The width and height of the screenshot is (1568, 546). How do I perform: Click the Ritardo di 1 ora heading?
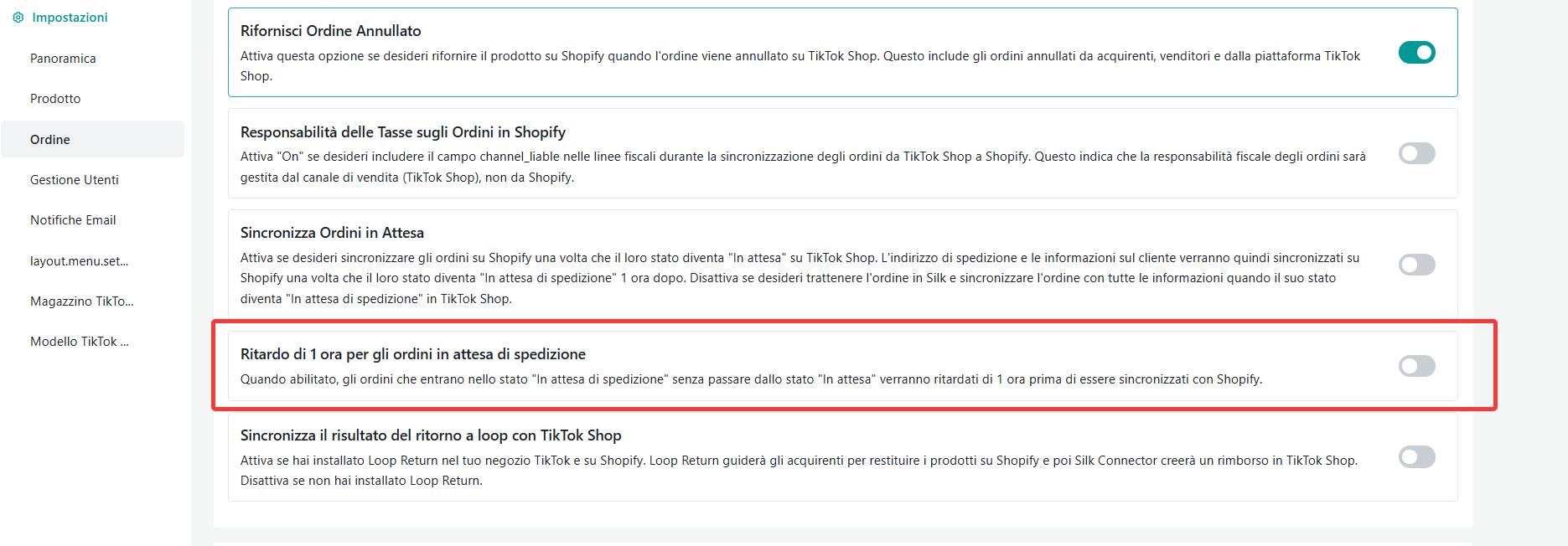point(412,354)
